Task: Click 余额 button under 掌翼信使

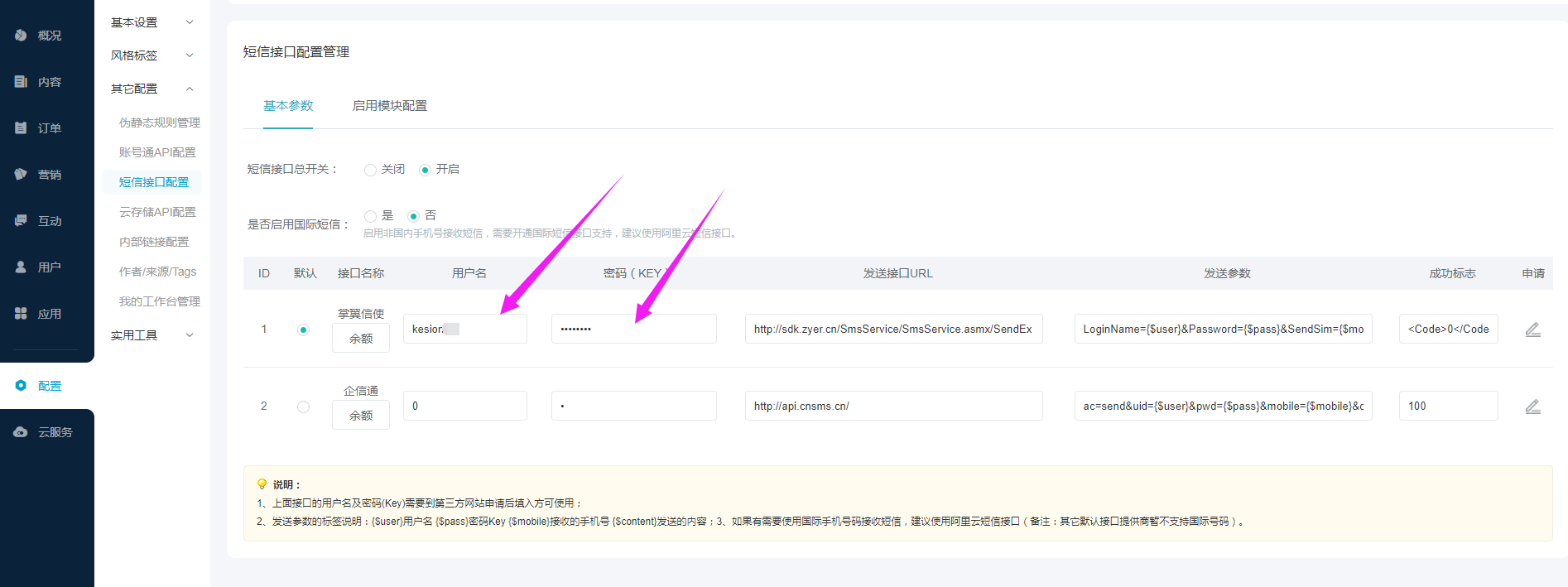Action: pos(361,339)
